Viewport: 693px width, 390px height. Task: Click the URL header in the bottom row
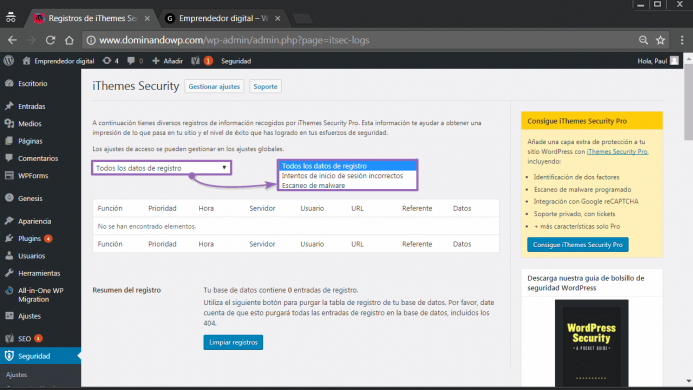click(357, 244)
